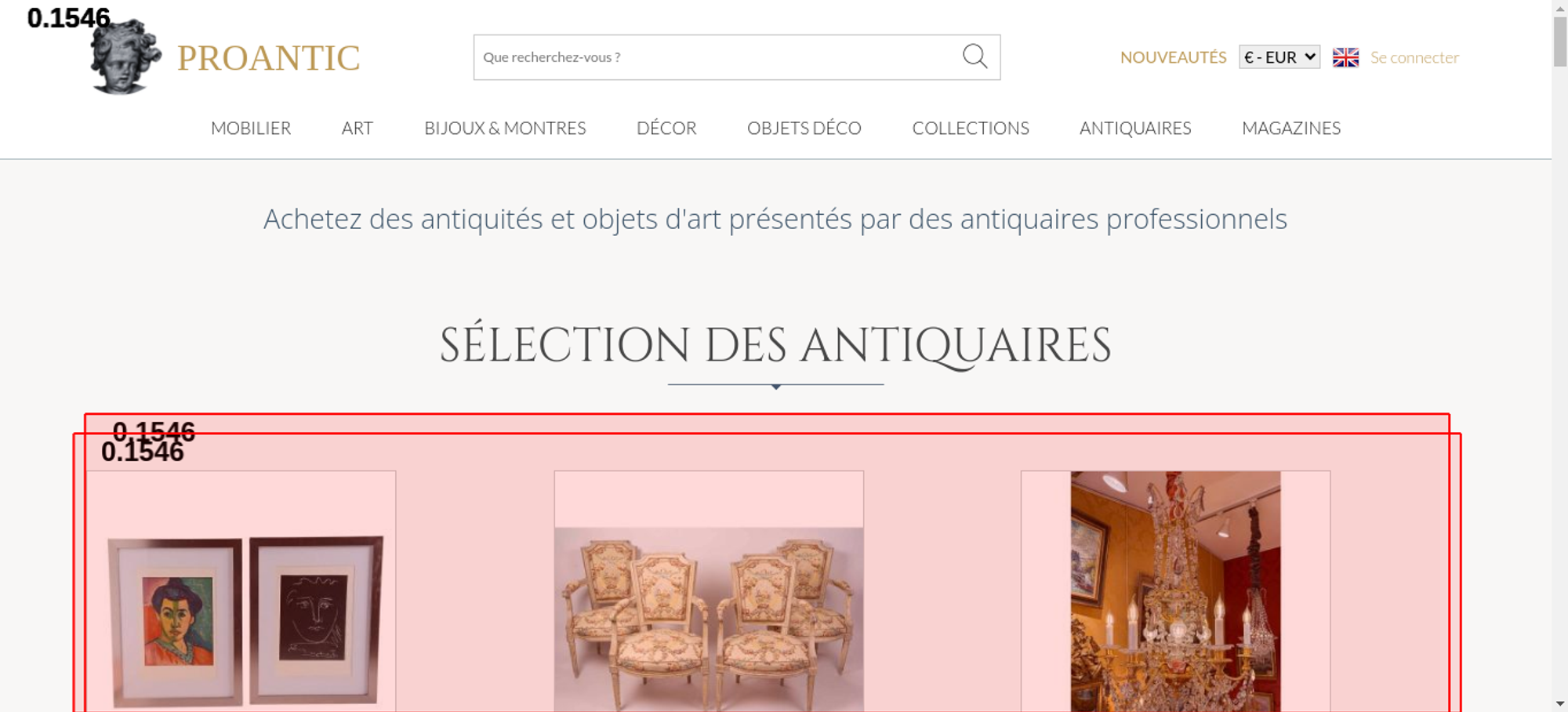This screenshot has height=712, width=1568.
Task: Focus the 'Que recherchez-vous ?' search field
Action: (717, 57)
